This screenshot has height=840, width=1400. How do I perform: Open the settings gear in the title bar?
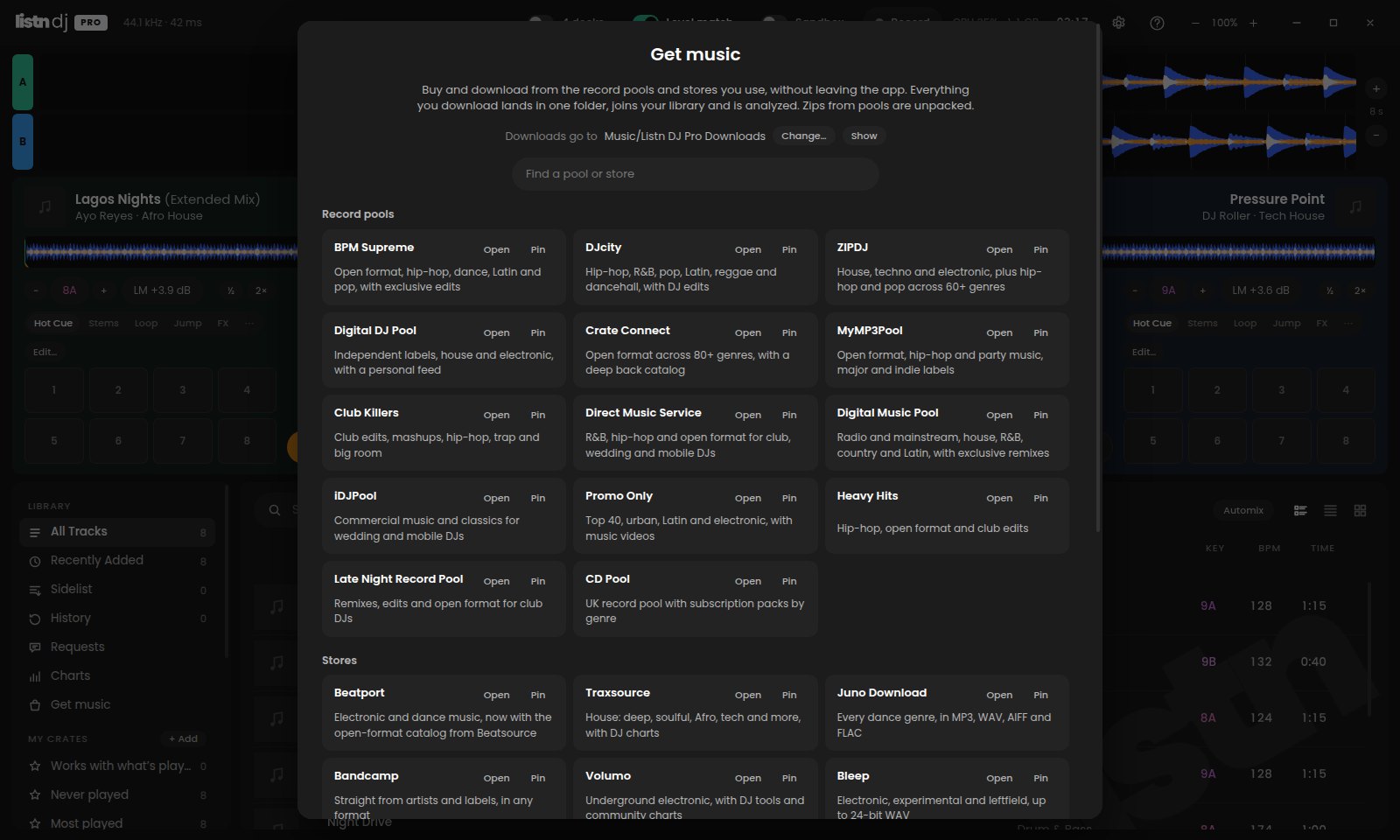1118,23
